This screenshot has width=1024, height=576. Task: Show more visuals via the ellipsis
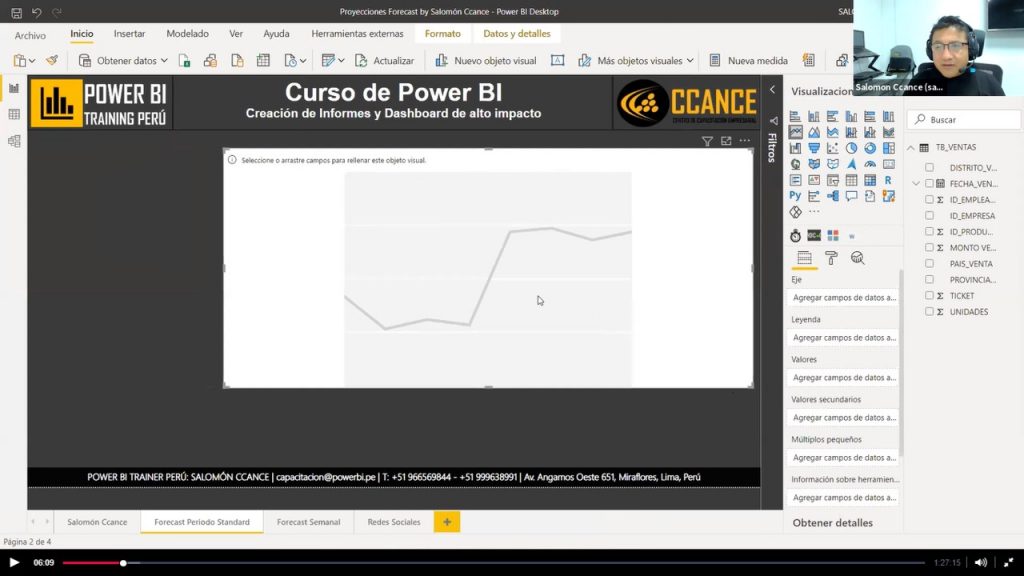click(814, 212)
